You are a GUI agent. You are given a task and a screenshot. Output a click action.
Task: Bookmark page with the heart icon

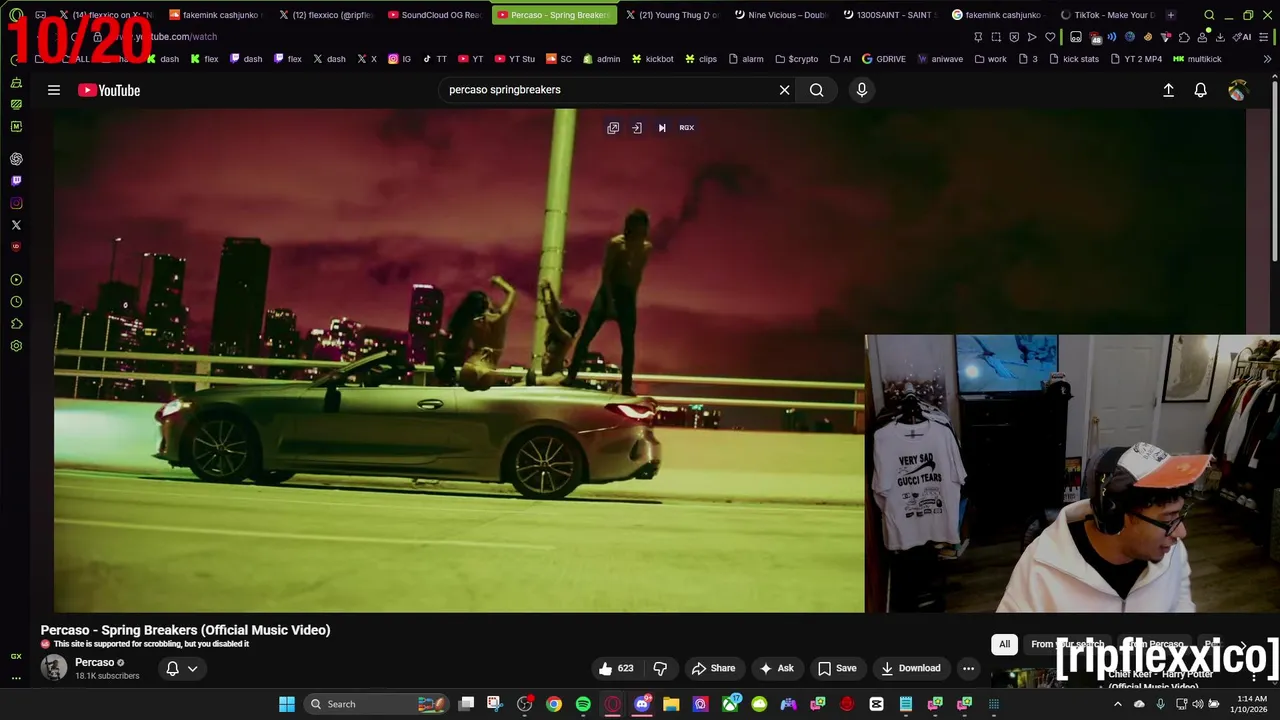pyautogui.click(x=1050, y=37)
